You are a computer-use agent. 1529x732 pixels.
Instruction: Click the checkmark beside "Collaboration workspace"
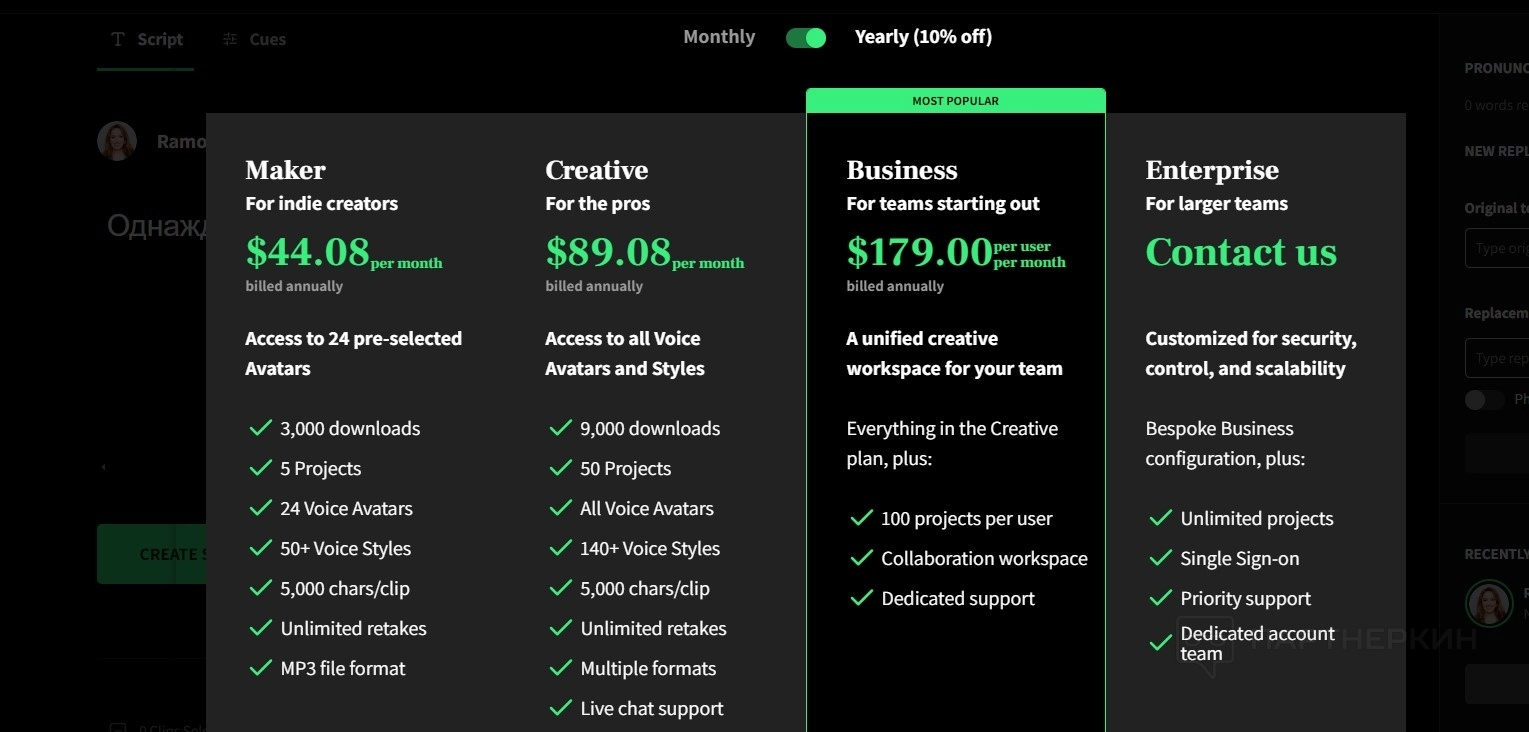click(861, 558)
